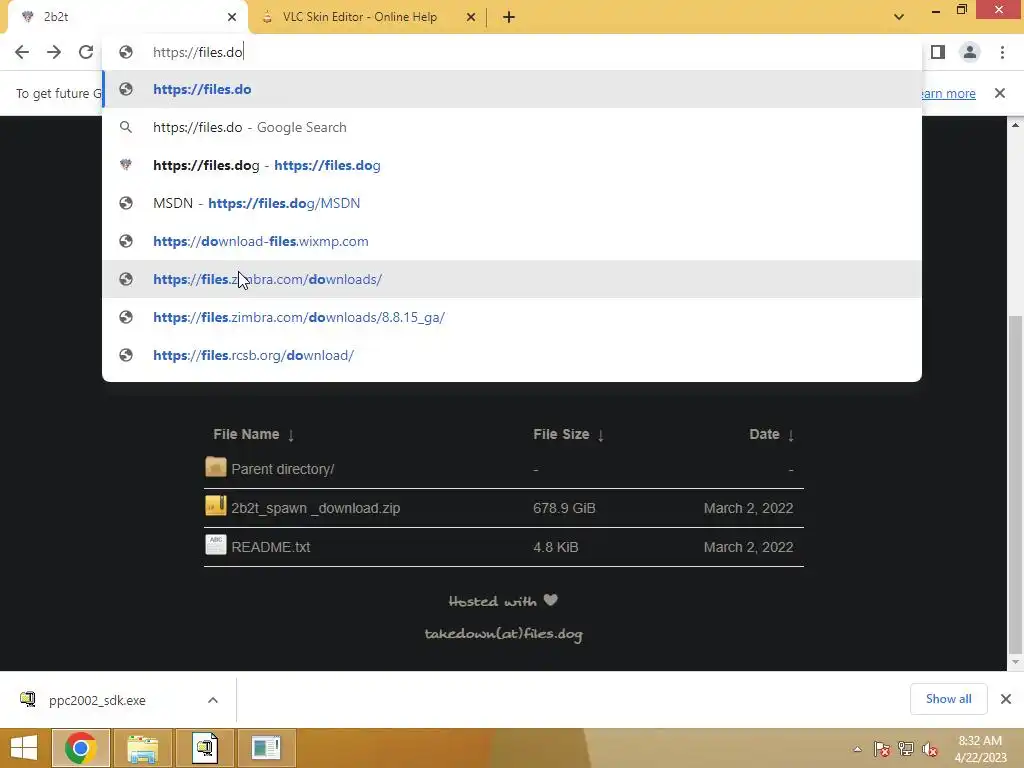The width and height of the screenshot is (1024, 768).
Task: Show hidden system tray icons
Action: point(857,749)
